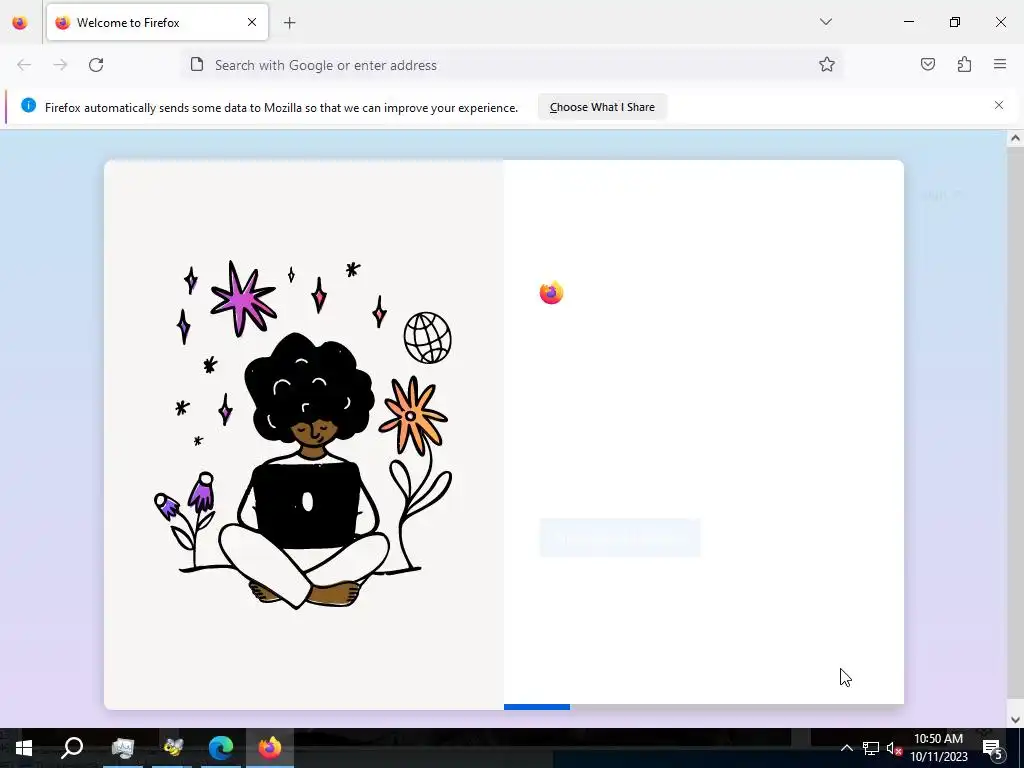This screenshot has width=1024, height=768.
Task: Click the Firefox icon in the taskbar
Action: tap(270, 748)
